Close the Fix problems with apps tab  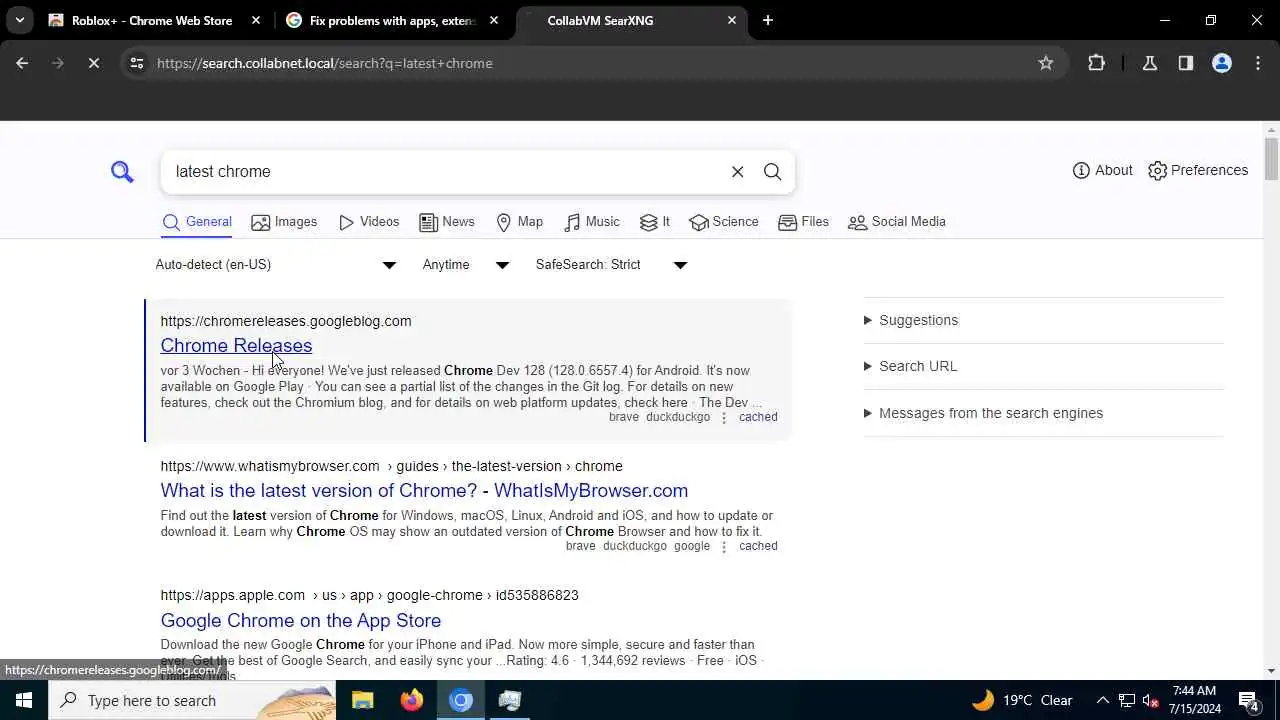pos(494,20)
